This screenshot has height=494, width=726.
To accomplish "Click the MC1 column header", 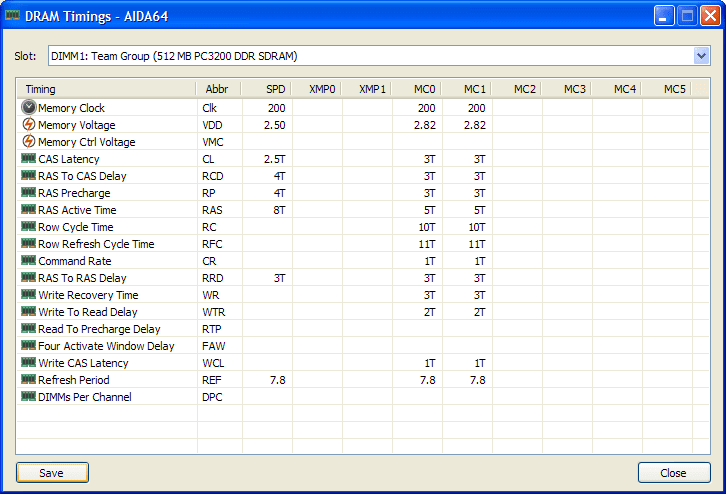I will click(467, 89).
